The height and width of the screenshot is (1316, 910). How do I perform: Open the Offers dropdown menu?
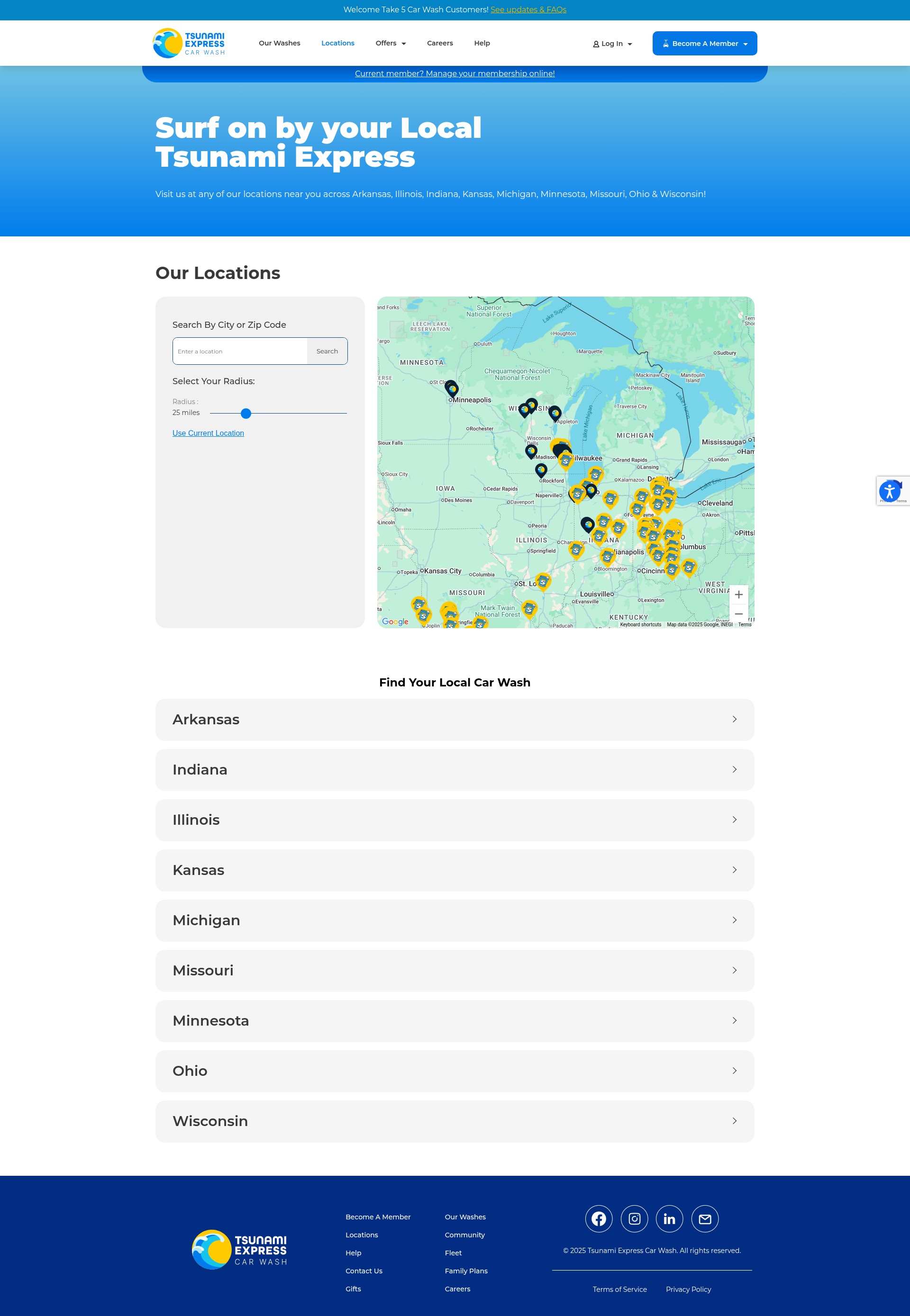tap(391, 43)
